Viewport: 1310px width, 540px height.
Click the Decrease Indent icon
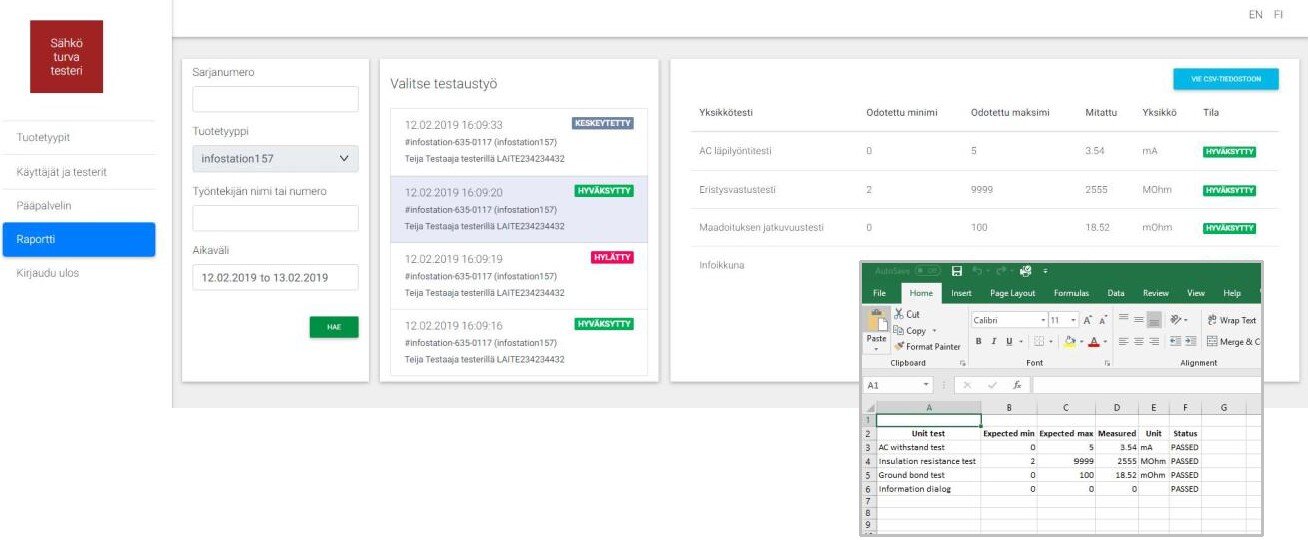tap(1175, 341)
